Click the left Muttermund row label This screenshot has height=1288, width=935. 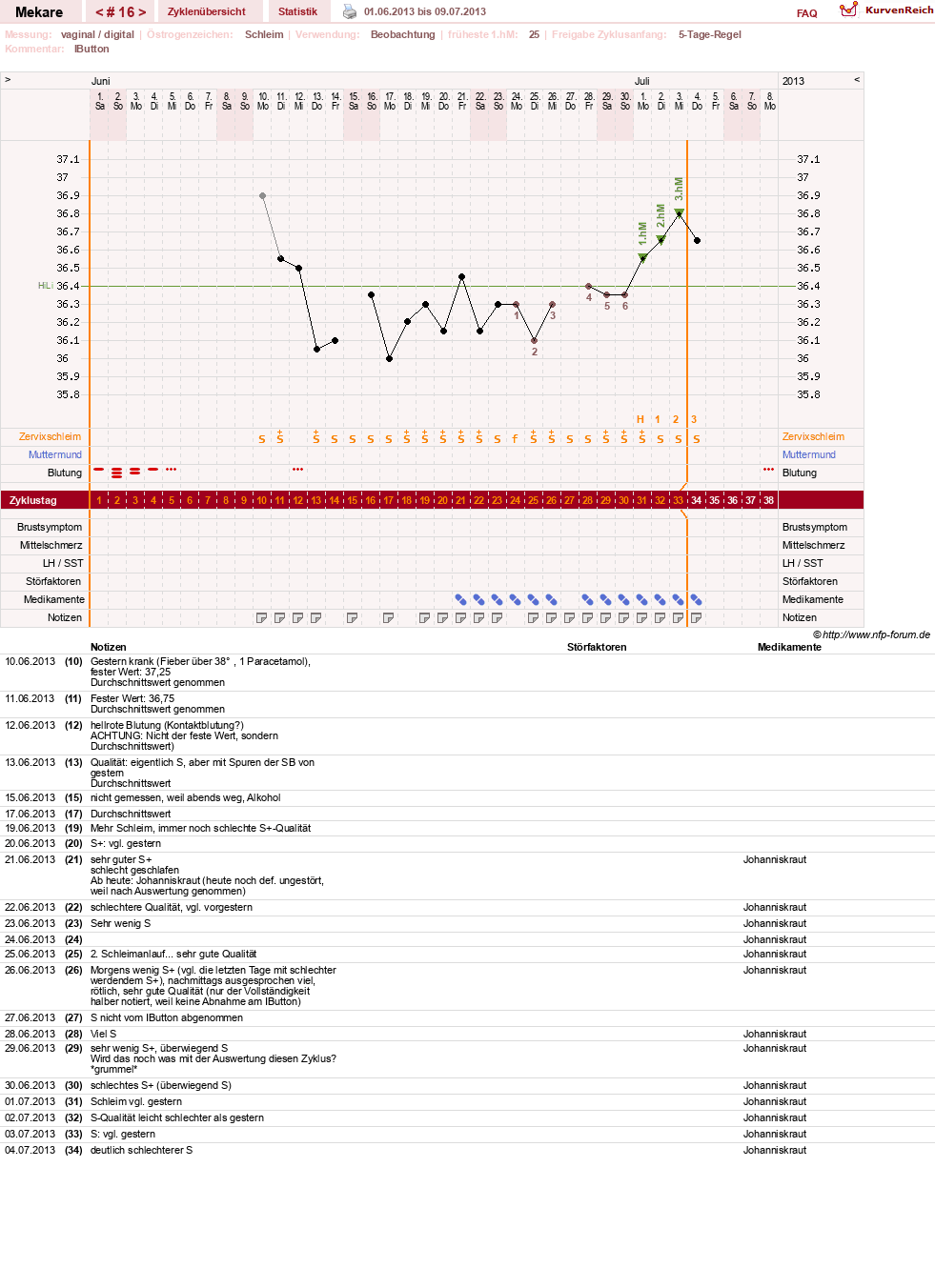(x=54, y=455)
